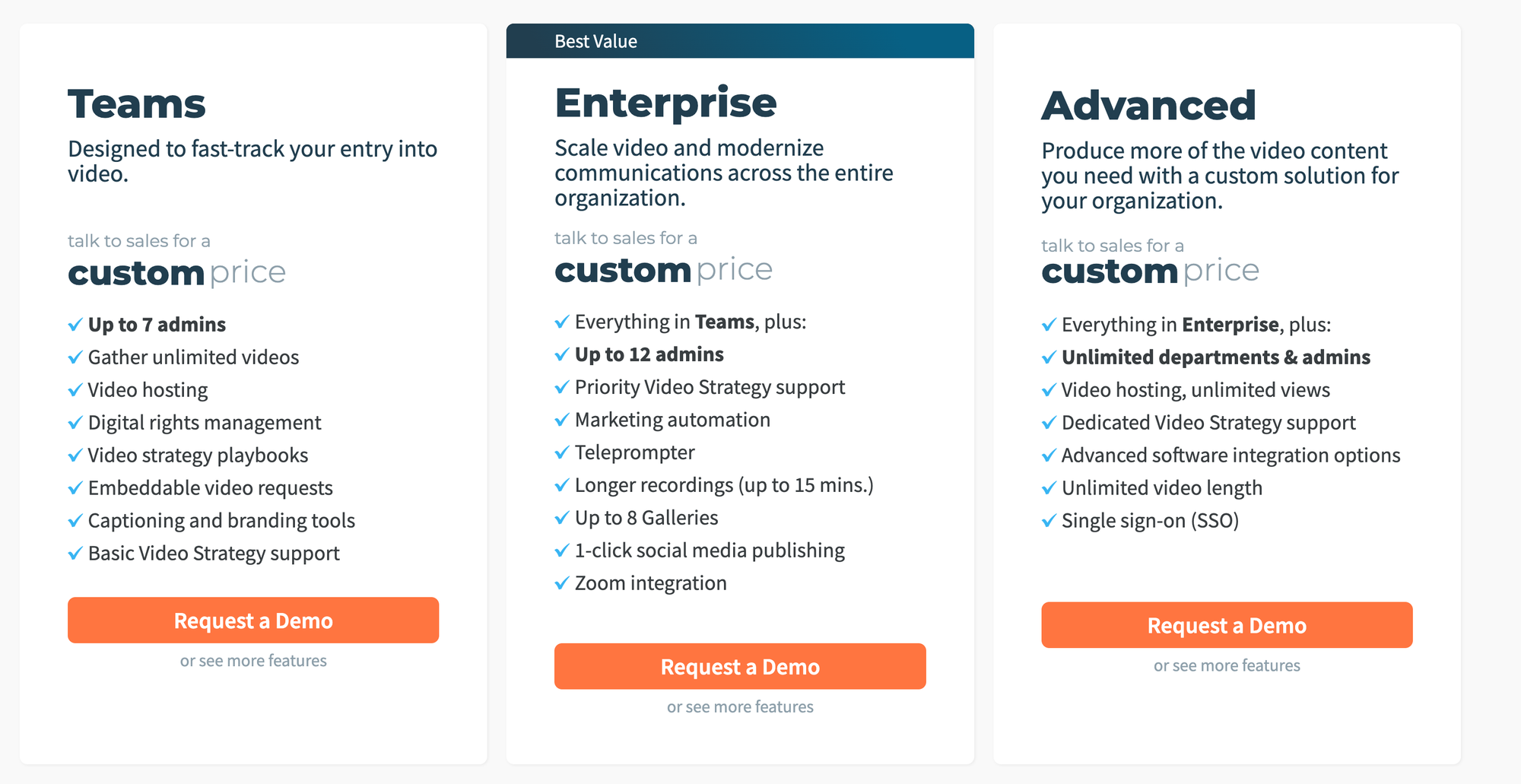Click Request a Demo under Enterprise plan
This screenshot has width=1521, height=784.
point(740,667)
